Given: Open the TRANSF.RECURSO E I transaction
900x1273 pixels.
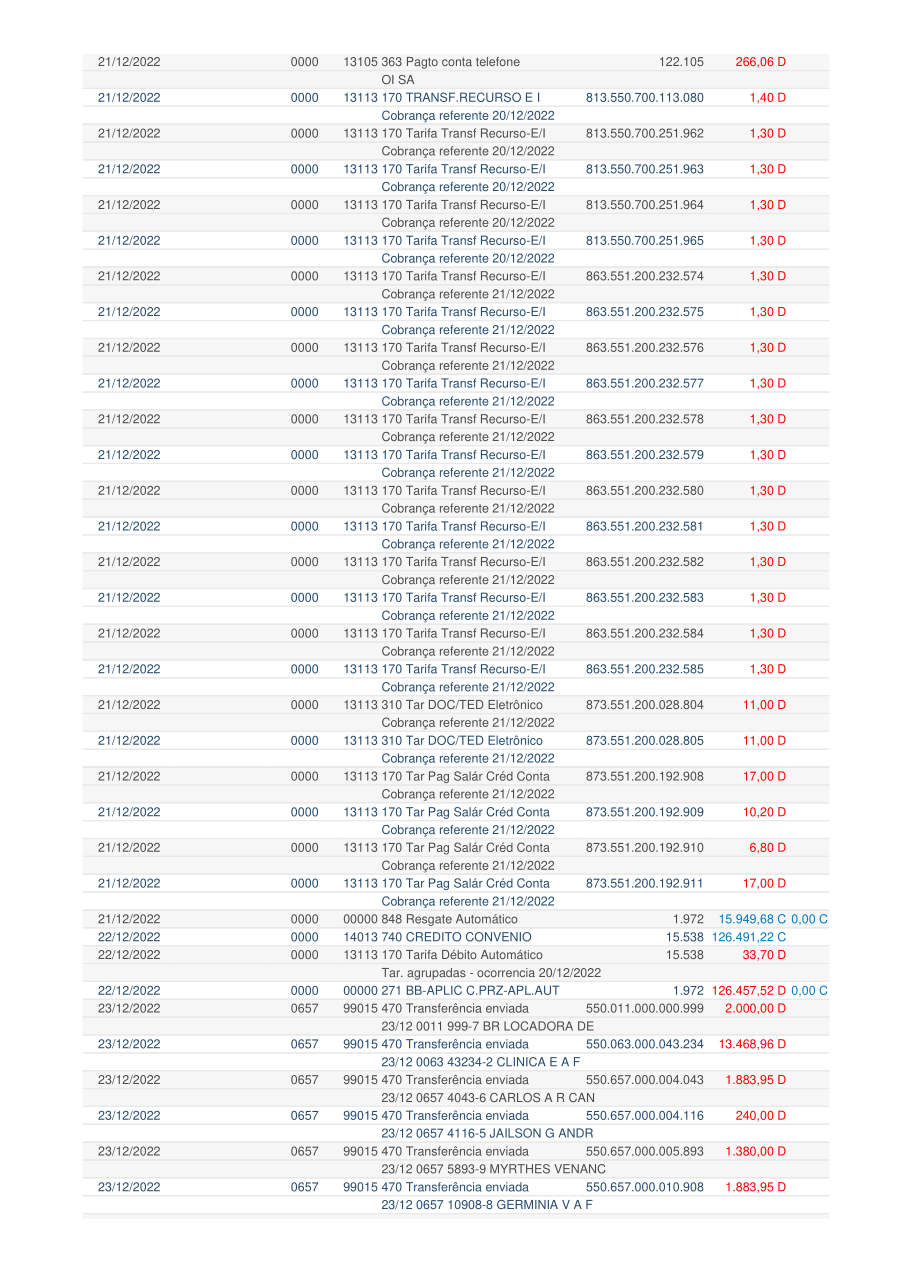Looking at the screenshot, I should 441,98.
